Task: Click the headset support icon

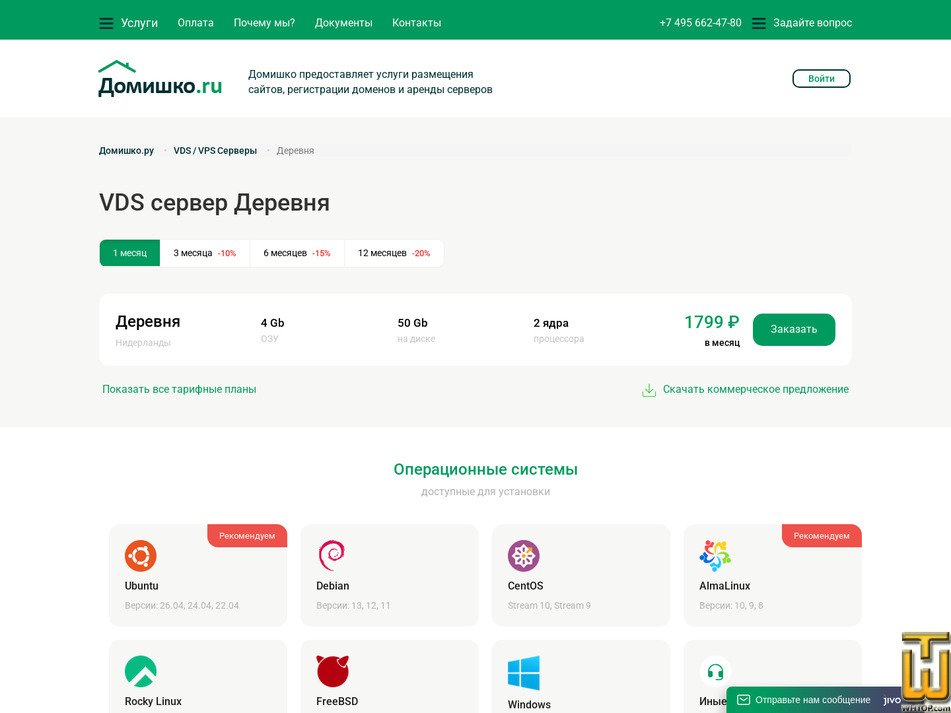Action: pyautogui.click(x=715, y=672)
